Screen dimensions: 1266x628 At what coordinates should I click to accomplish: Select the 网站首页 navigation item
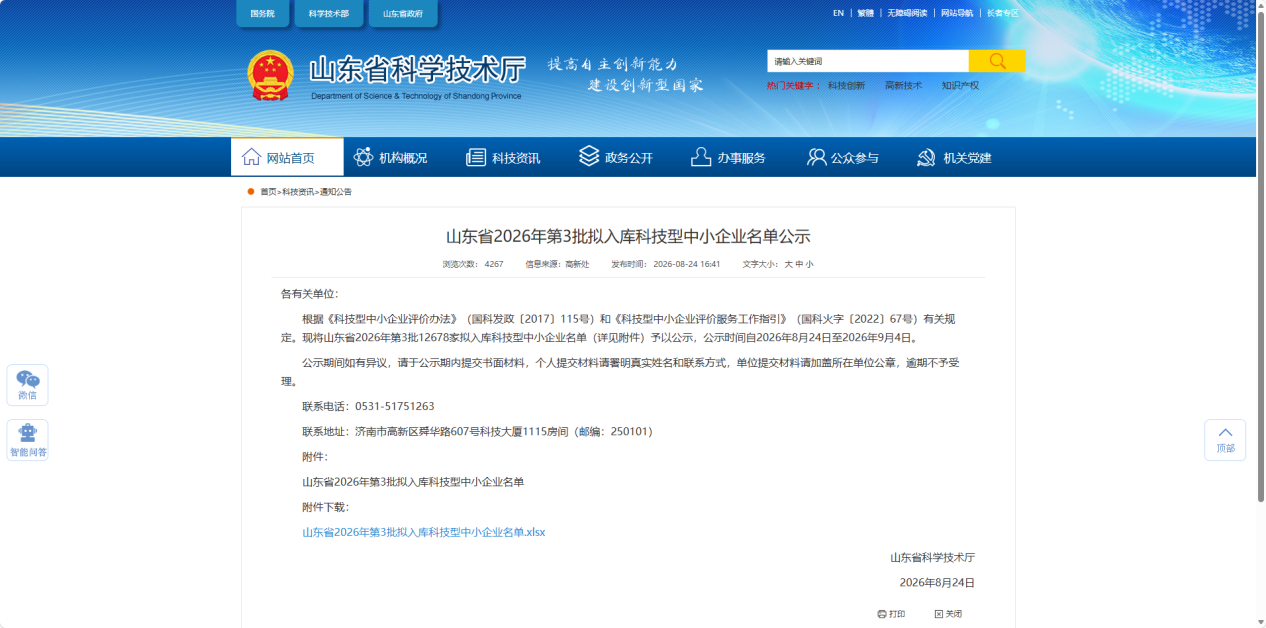(287, 157)
